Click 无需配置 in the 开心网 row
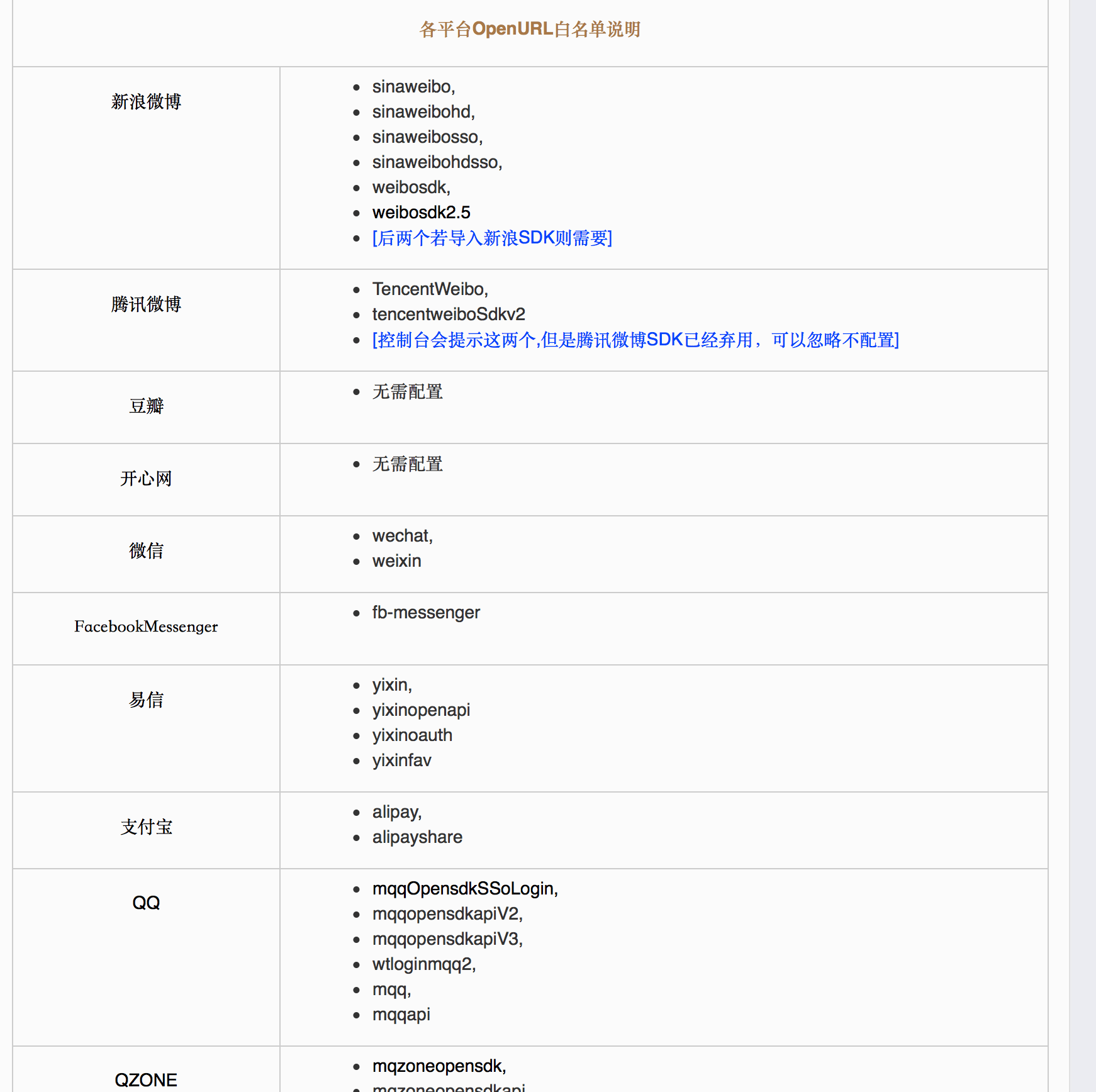This screenshot has width=1096, height=1092. coord(407,464)
